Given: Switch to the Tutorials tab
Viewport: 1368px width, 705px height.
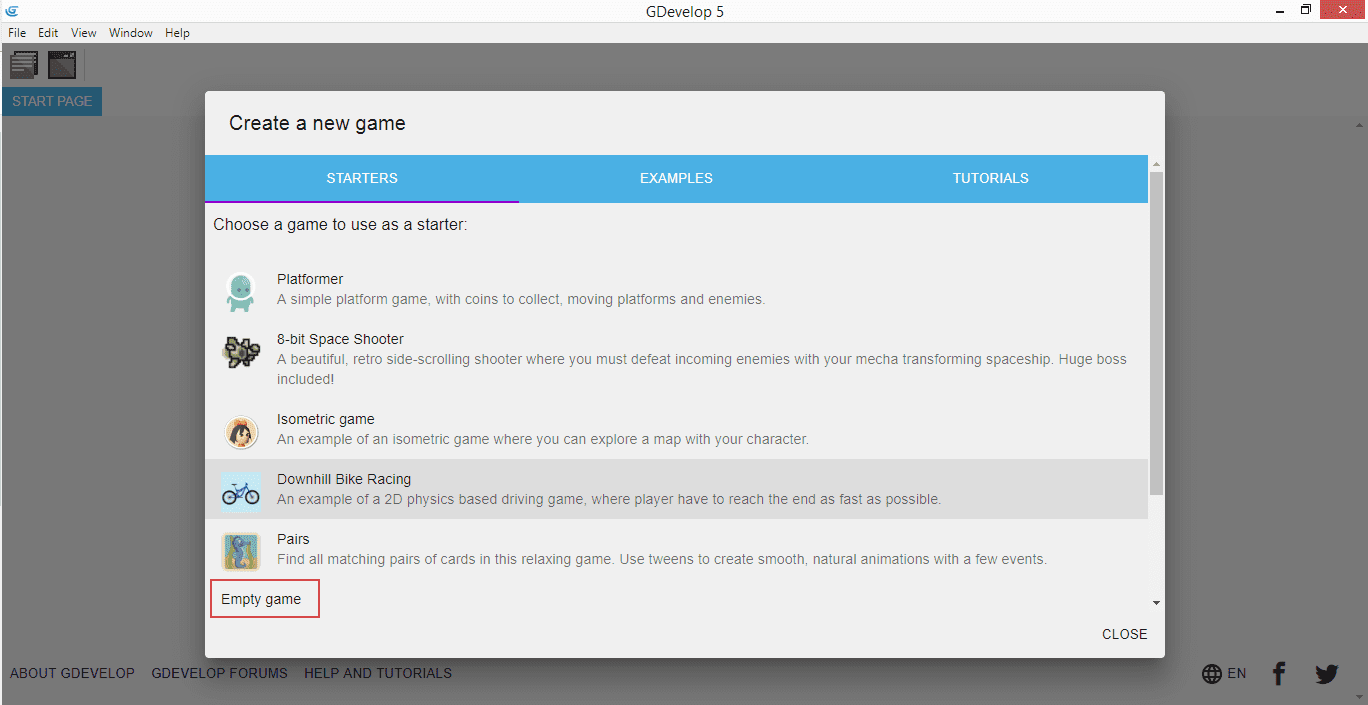Looking at the screenshot, I should point(990,178).
